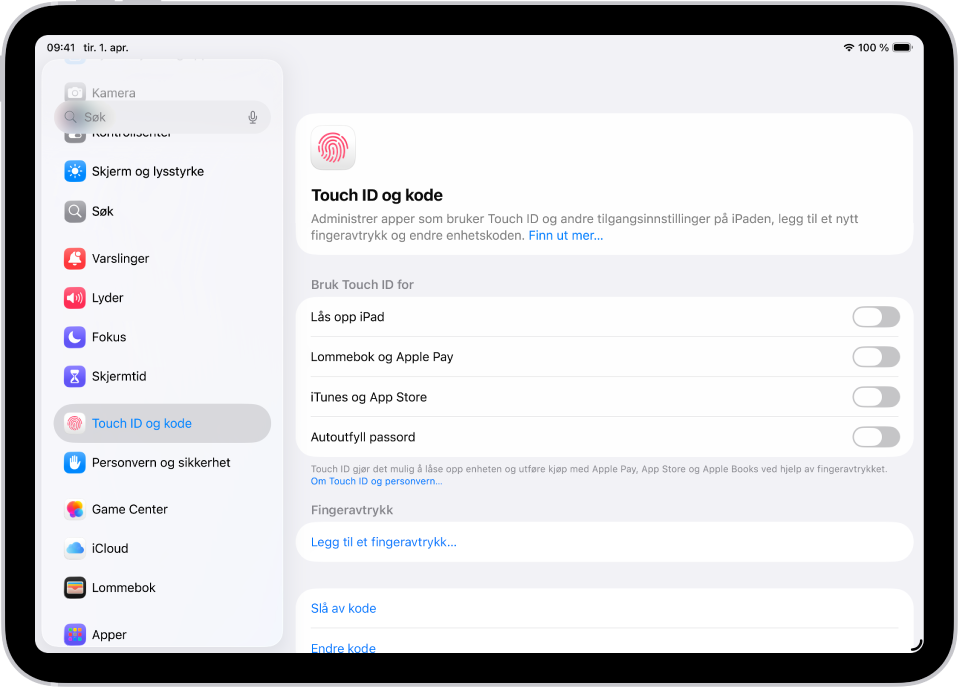The height and width of the screenshot is (692, 960).
Task: Open the Finn ut mer link
Action: [567, 235]
